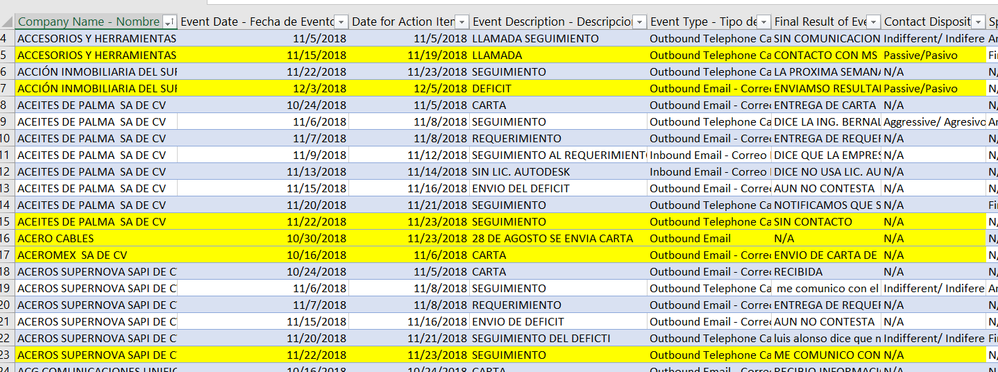The height and width of the screenshot is (372, 998).
Task: Click the RECIBIDA final result cell
Action: (x=827, y=271)
